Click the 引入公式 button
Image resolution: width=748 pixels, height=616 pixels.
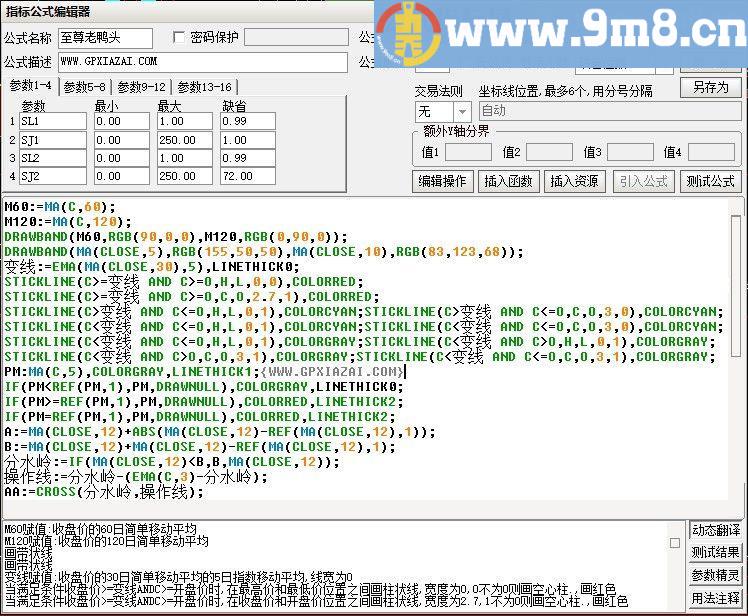644,181
